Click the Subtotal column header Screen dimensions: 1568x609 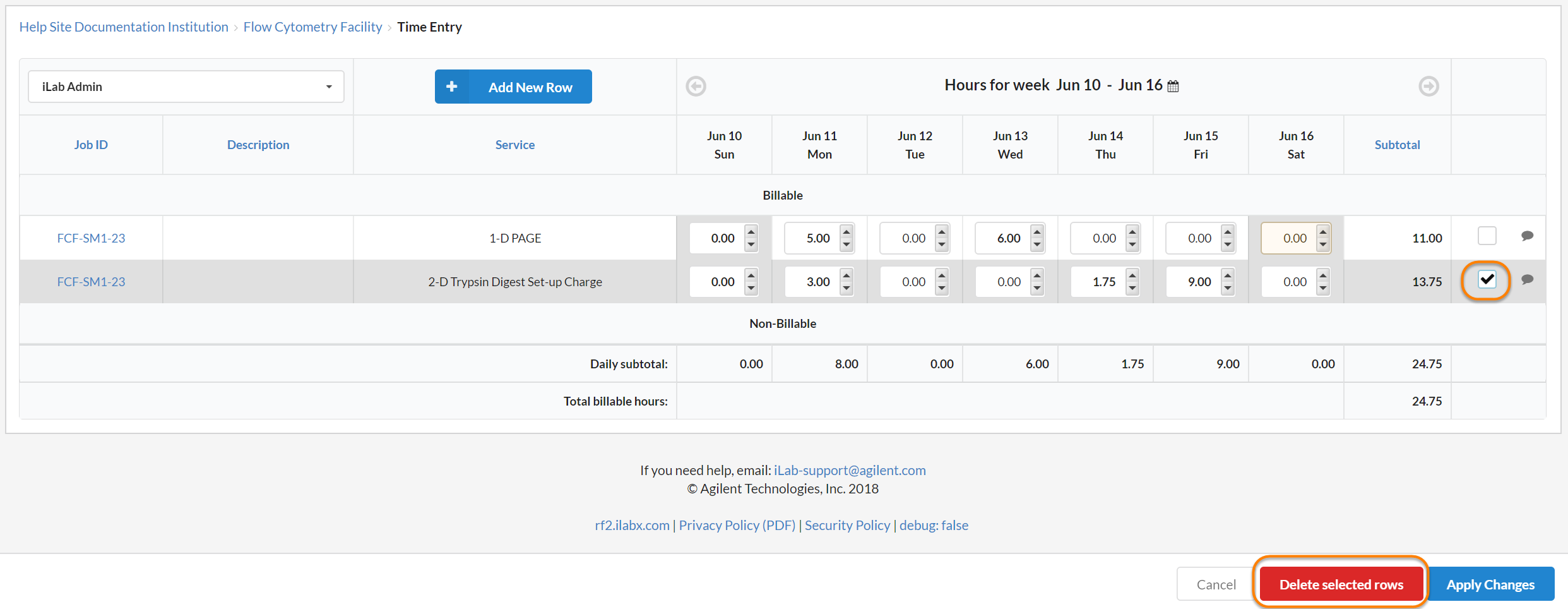[x=1397, y=145]
